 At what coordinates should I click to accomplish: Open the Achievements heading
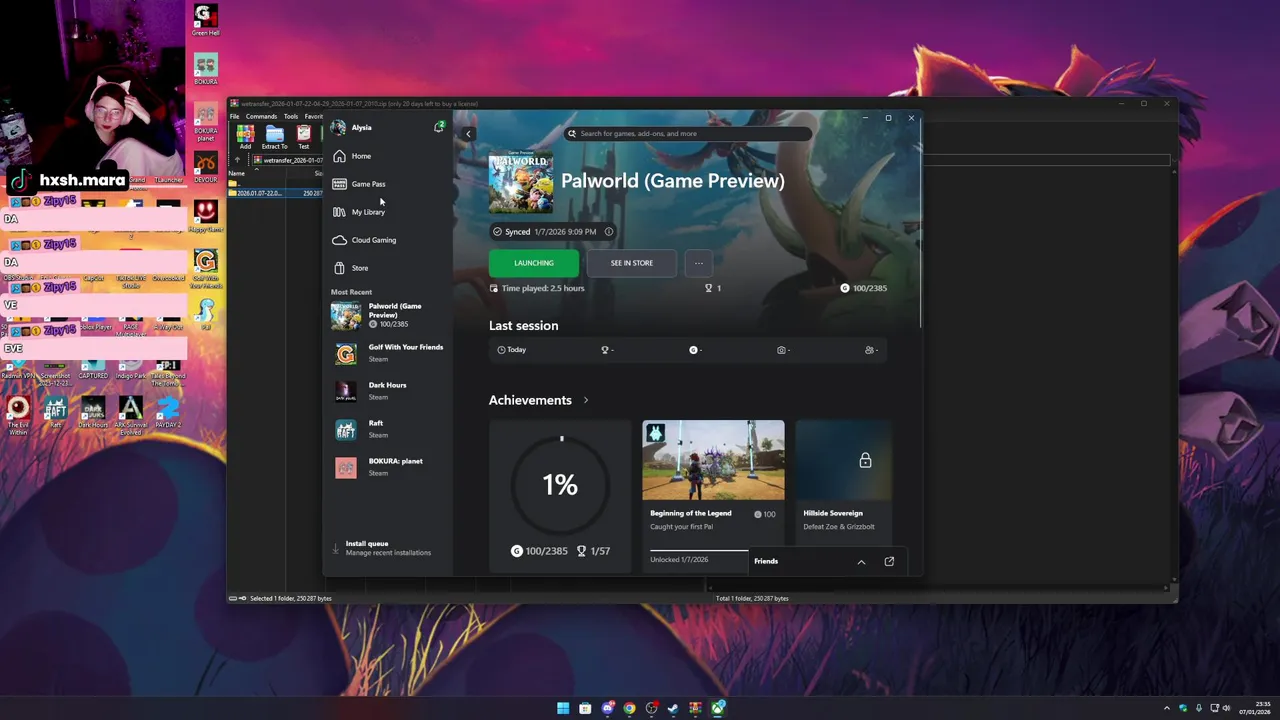click(x=530, y=400)
